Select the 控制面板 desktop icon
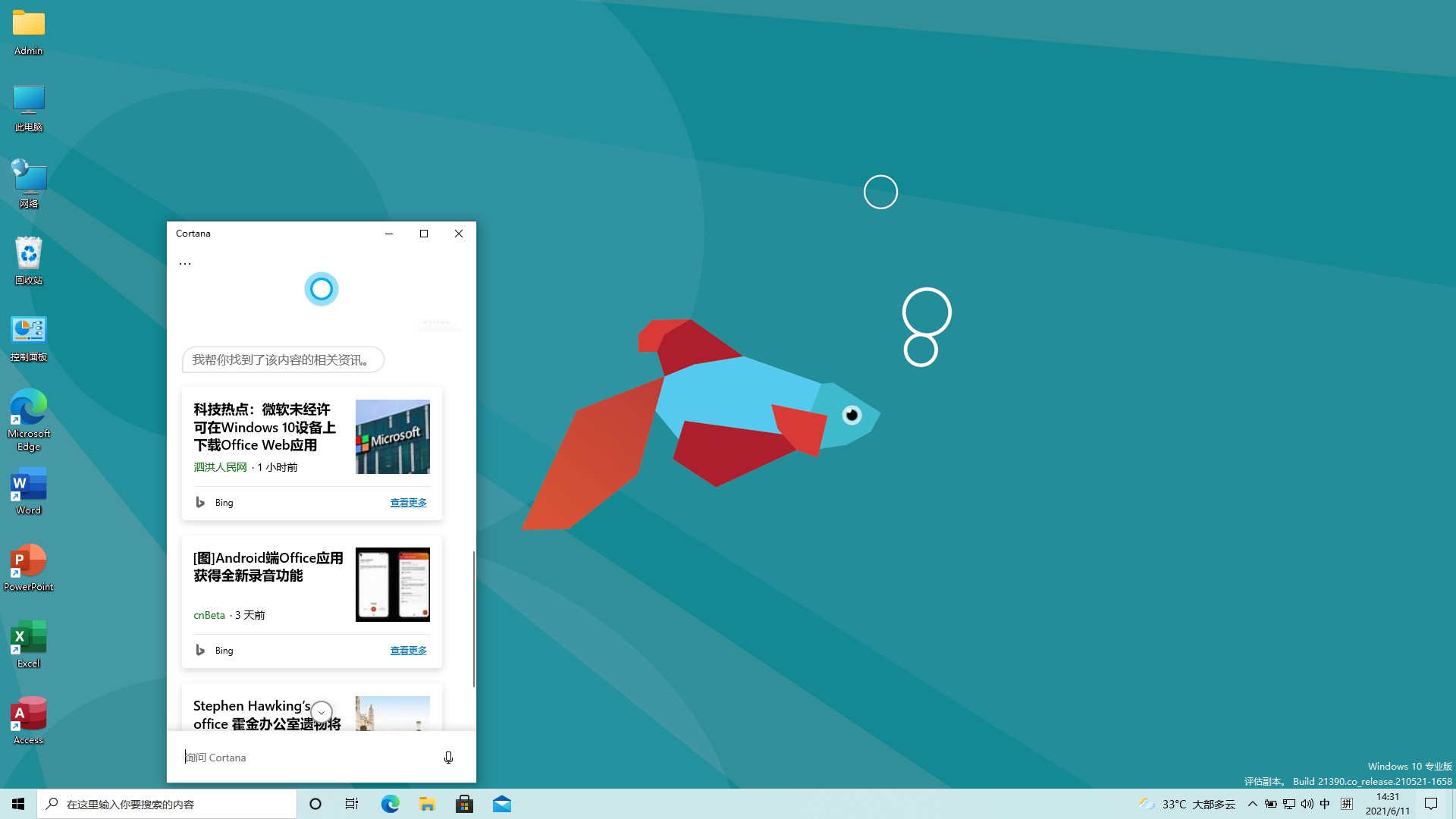Viewport: 1456px width, 819px height. (29, 338)
